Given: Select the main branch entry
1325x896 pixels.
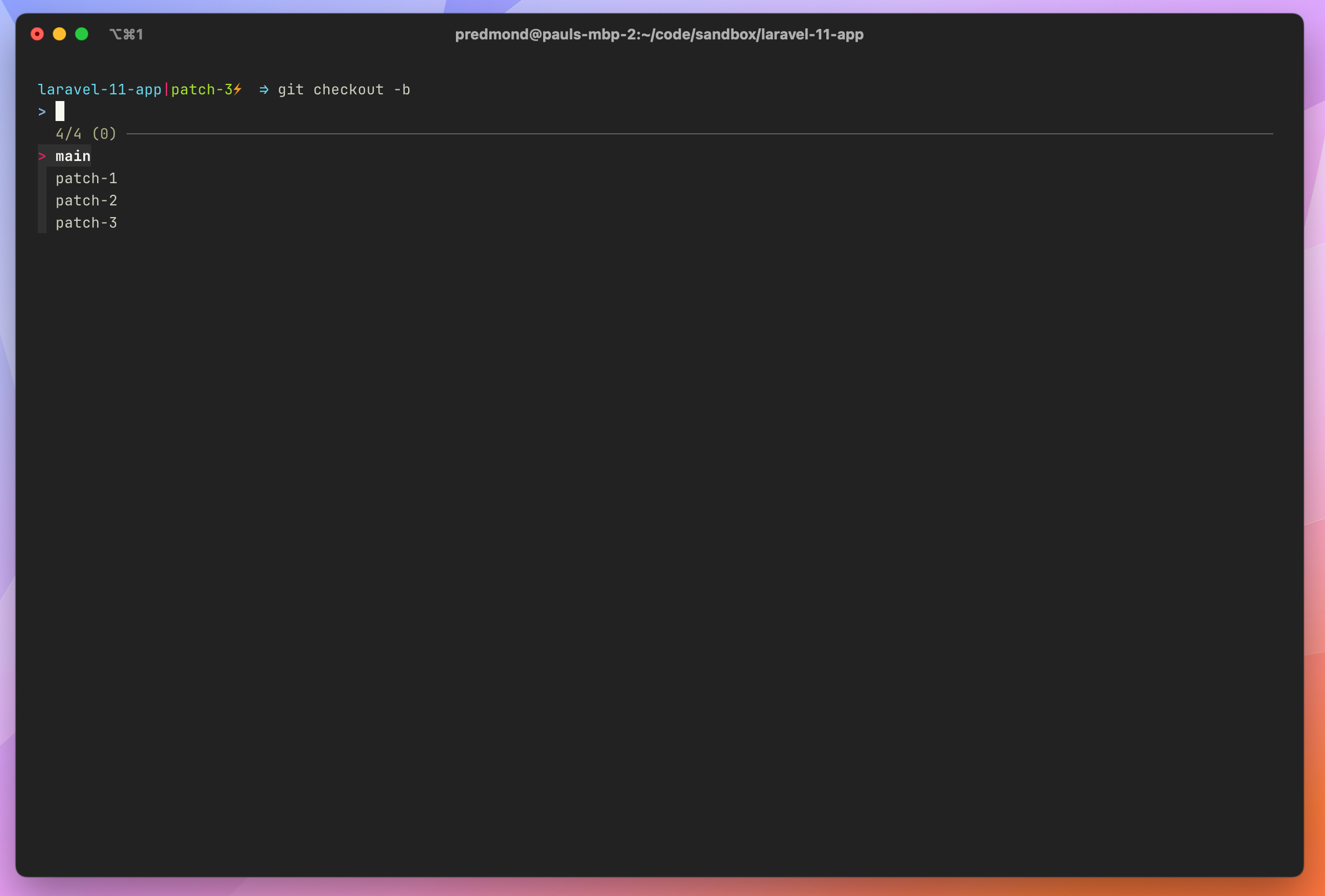Looking at the screenshot, I should click(x=73, y=156).
